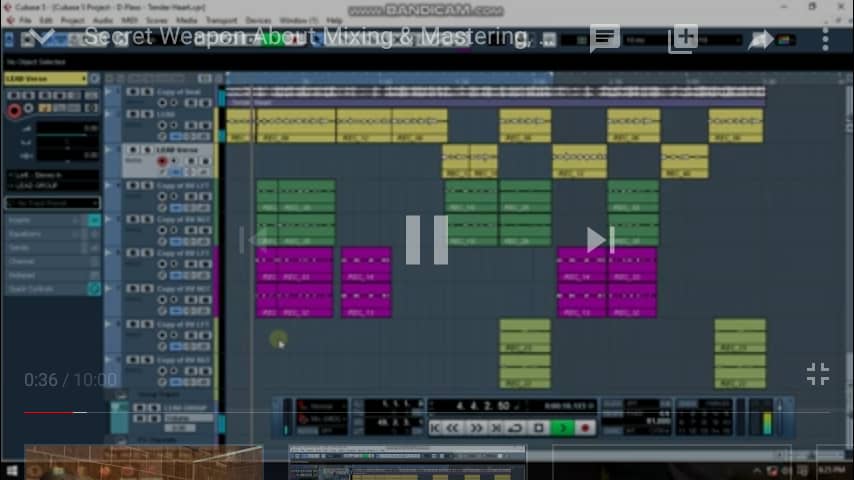Screen dimensions: 854x480
Task: Solo the Copy of Beat track
Action: (x=147, y=92)
